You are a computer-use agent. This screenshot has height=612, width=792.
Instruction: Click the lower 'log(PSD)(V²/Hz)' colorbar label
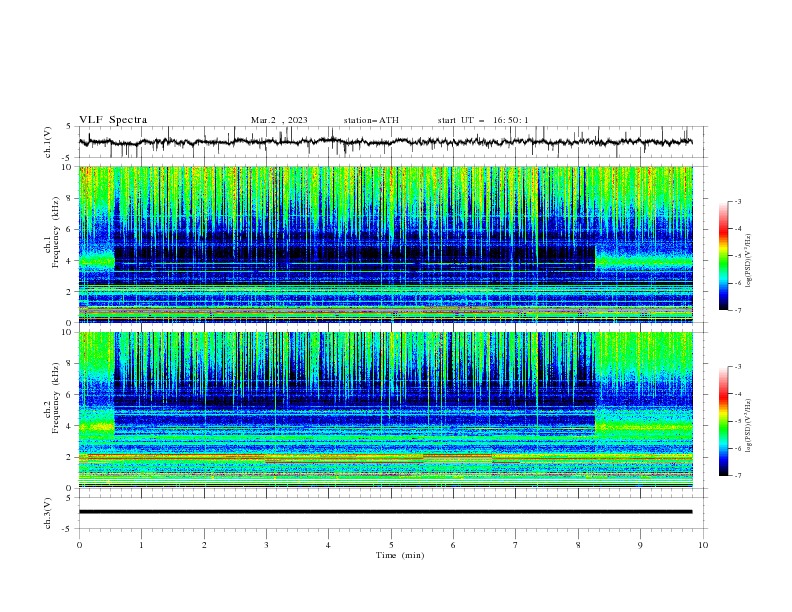(x=748, y=426)
